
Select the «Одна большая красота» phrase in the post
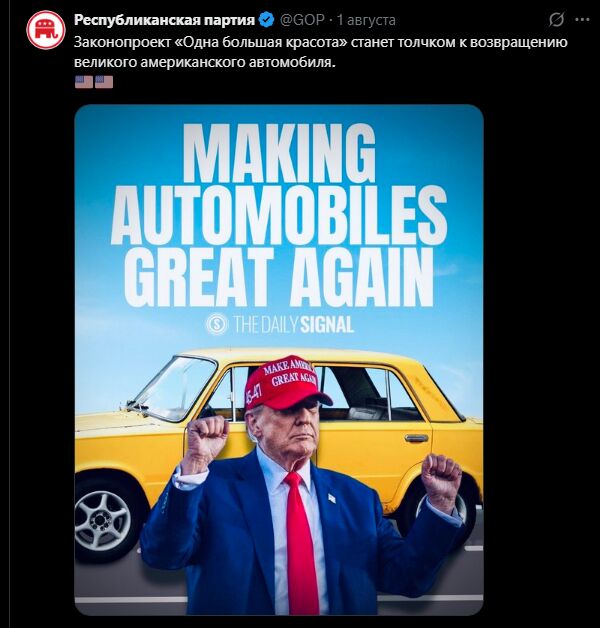(x=262, y=42)
